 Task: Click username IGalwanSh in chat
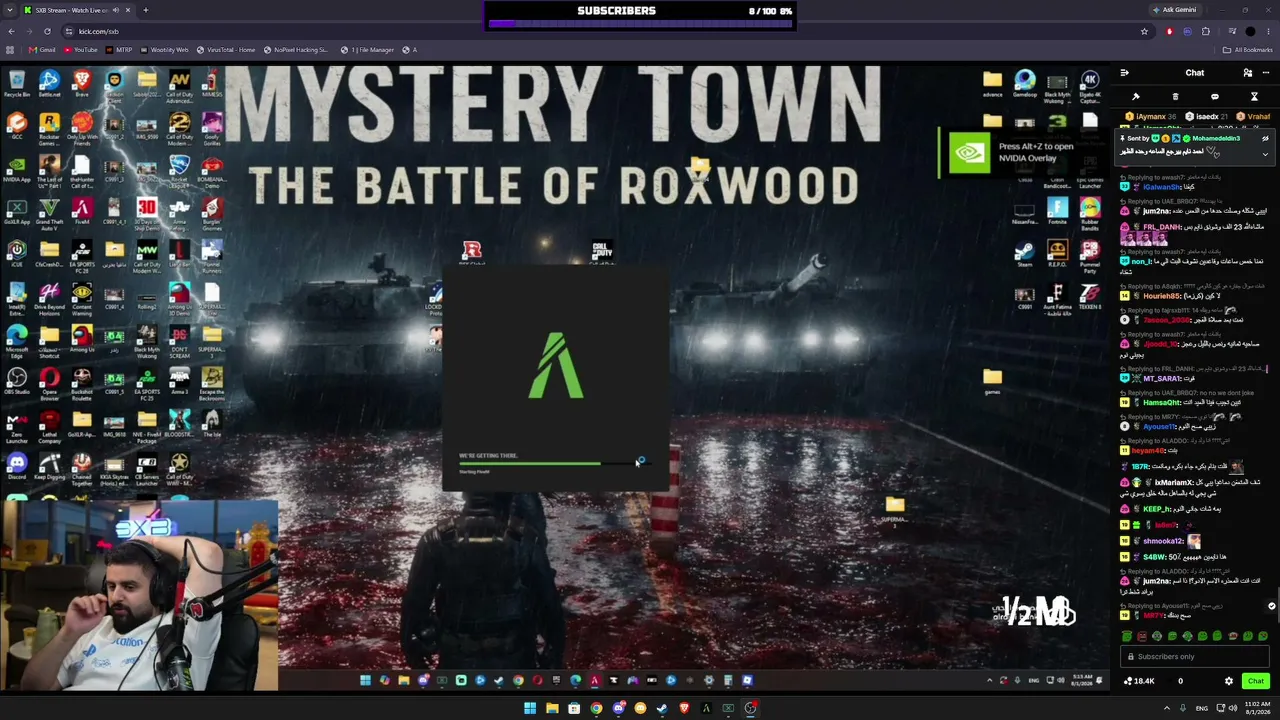point(1162,187)
